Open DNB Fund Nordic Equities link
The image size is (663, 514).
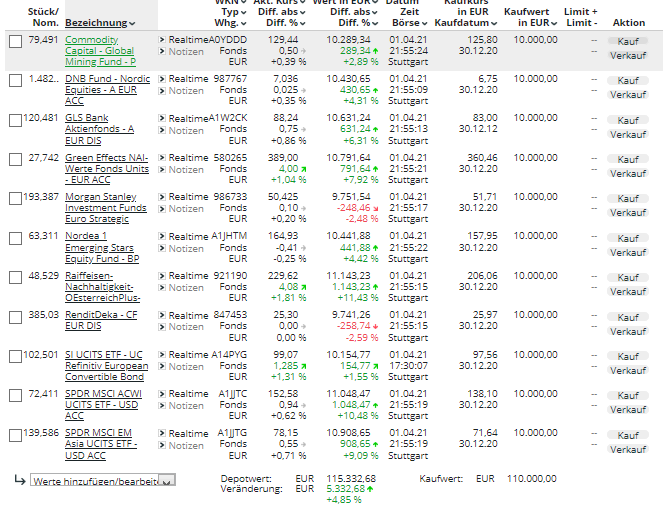coord(107,90)
